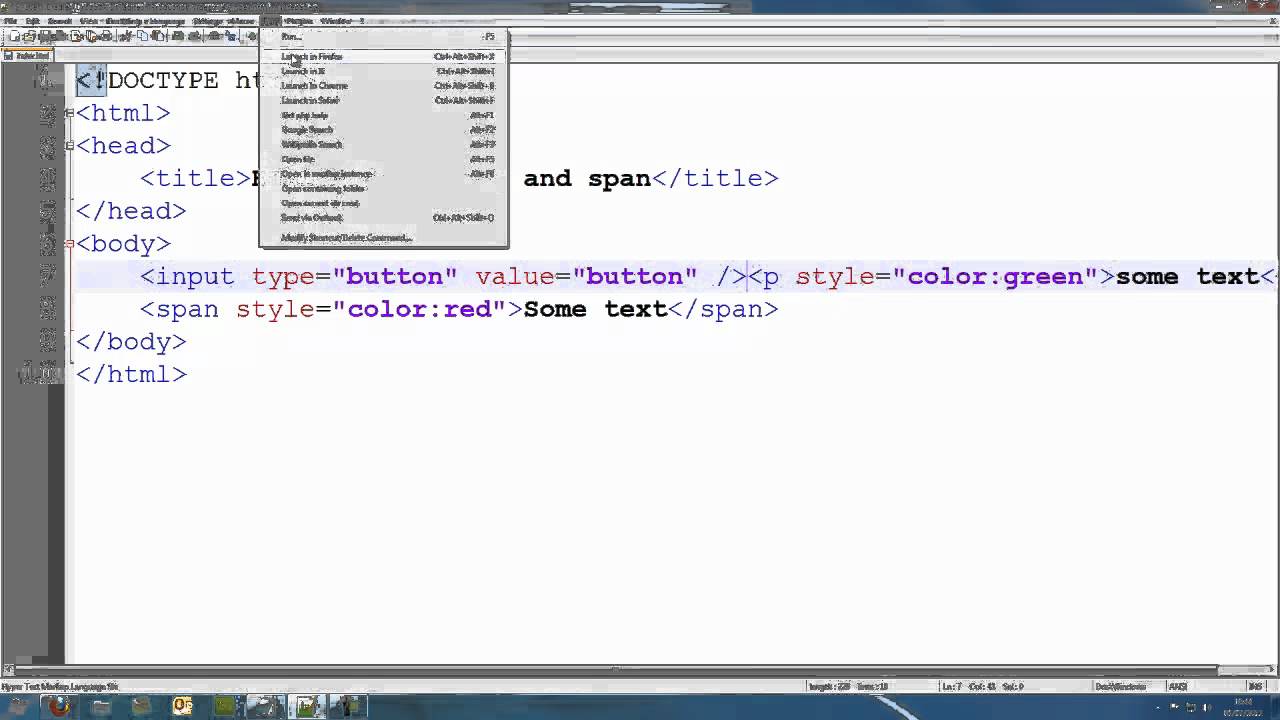Choose Wikipedia Search in Run menu
This screenshot has width=1280, height=720.
(x=384, y=144)
